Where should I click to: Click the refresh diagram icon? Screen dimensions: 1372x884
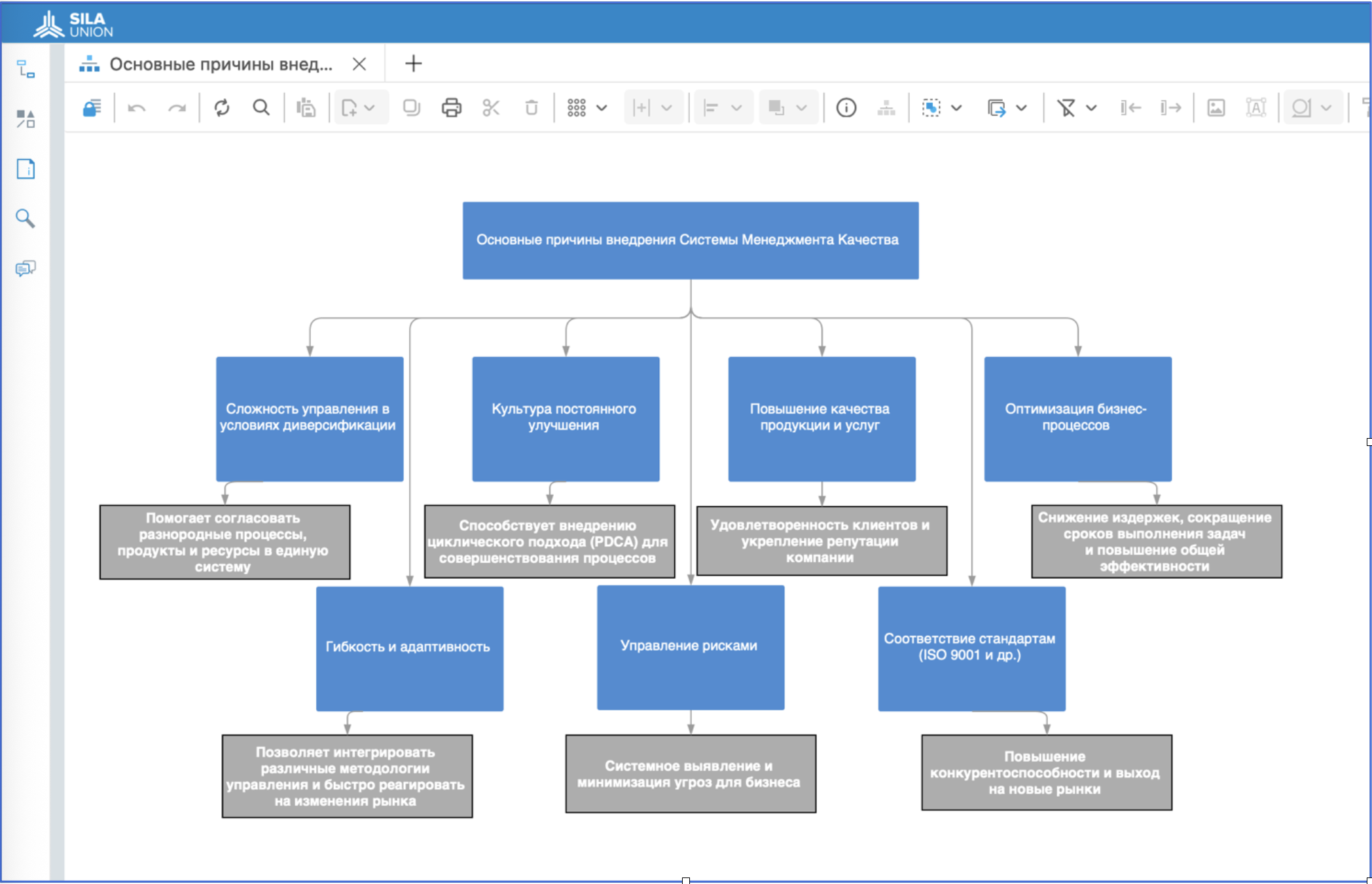point(222,107)
